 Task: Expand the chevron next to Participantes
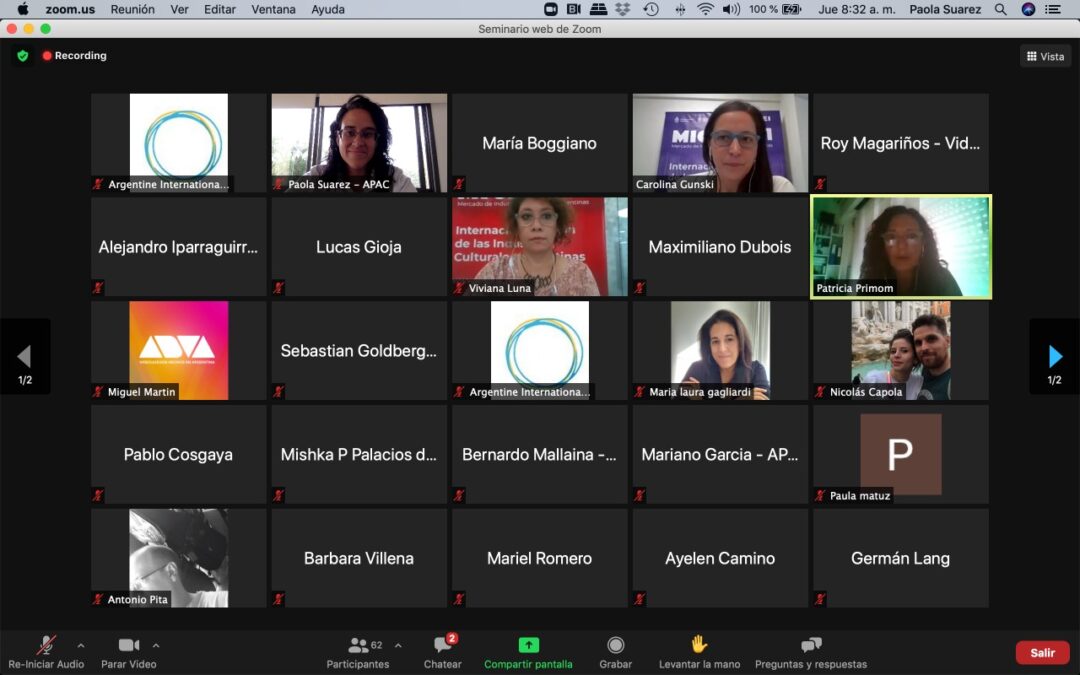pyautogui.click(x=398, y=645)
